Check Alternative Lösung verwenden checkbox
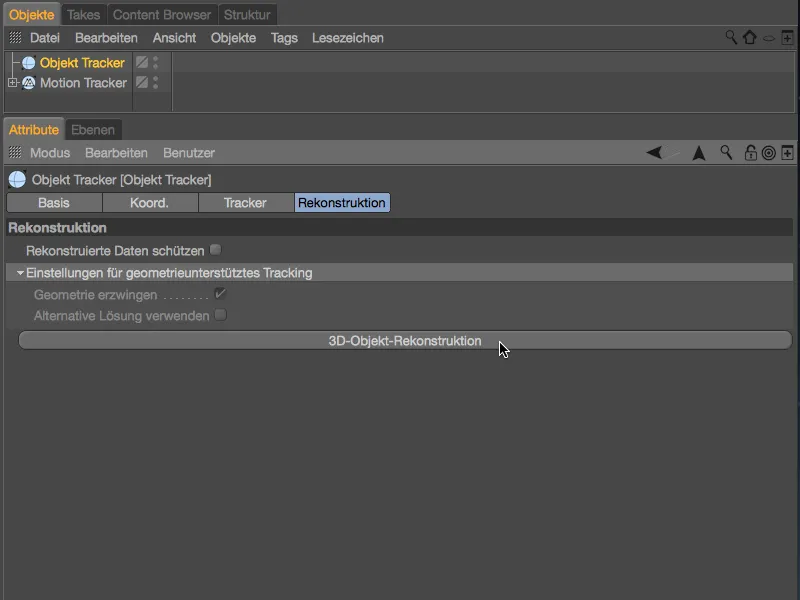 (x=220, y=315)
